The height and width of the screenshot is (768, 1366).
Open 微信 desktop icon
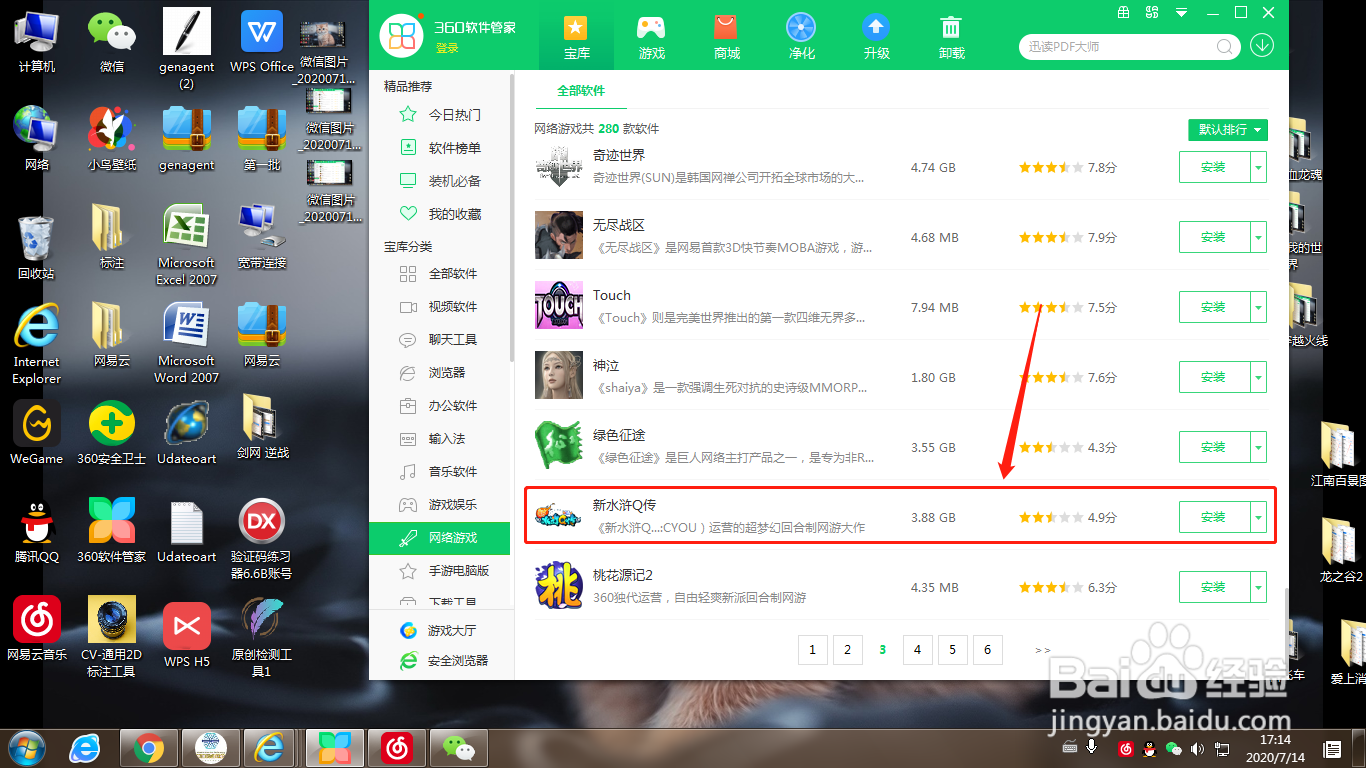click(x=112, y=42)
